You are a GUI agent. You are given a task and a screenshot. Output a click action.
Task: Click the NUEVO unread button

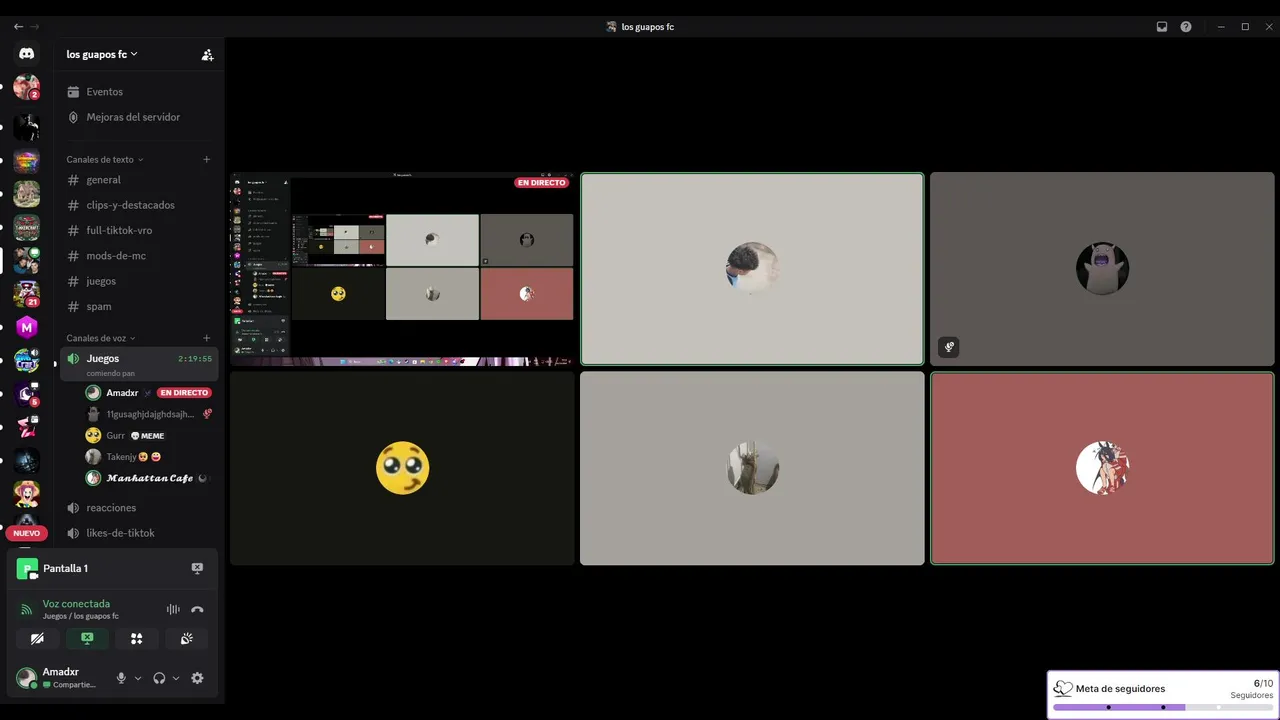tap(27, 533)
